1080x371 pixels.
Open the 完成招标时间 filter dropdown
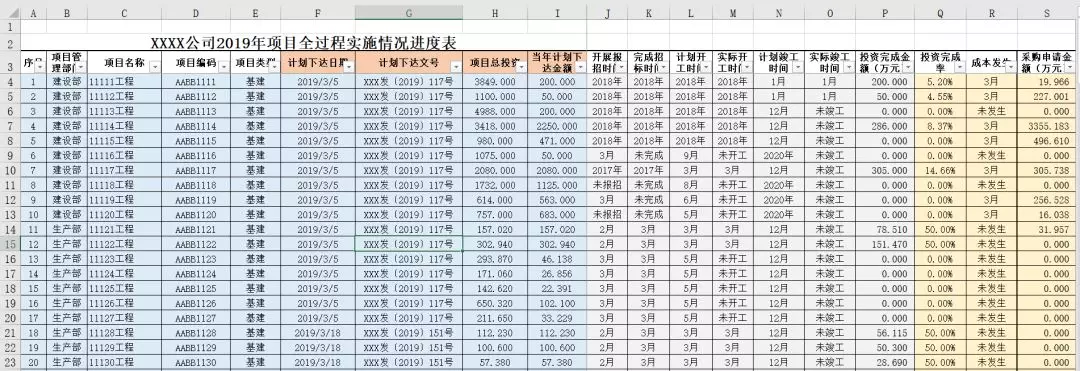click(663, 67)
